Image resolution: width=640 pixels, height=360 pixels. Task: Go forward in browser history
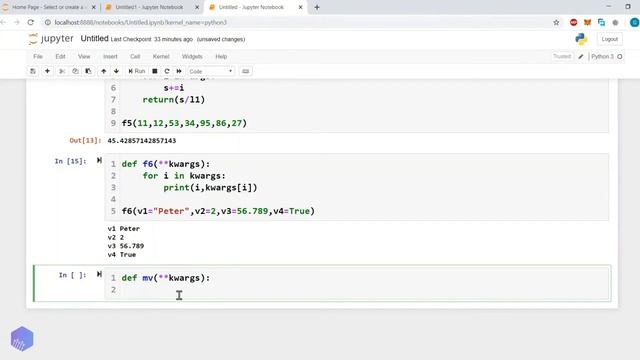17,22
